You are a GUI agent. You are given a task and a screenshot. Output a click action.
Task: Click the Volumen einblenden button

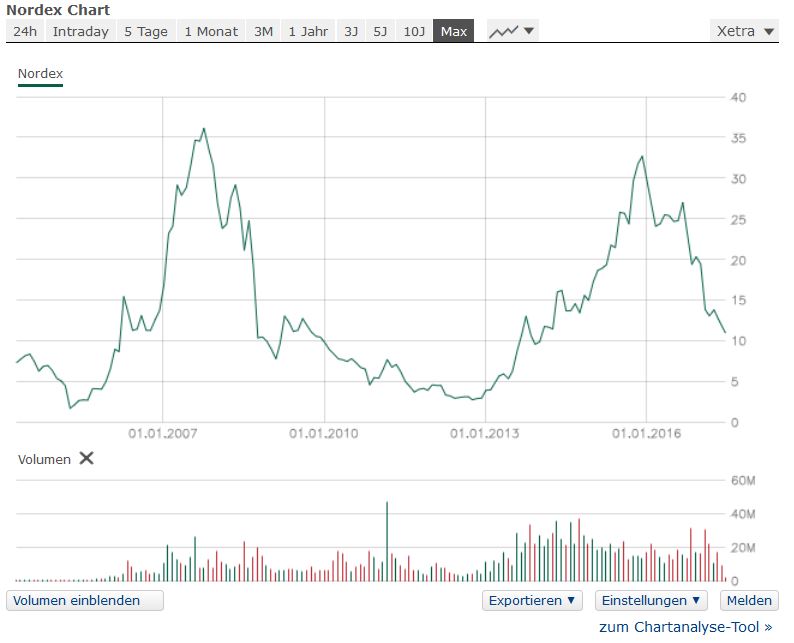click(x=85, y=600)
